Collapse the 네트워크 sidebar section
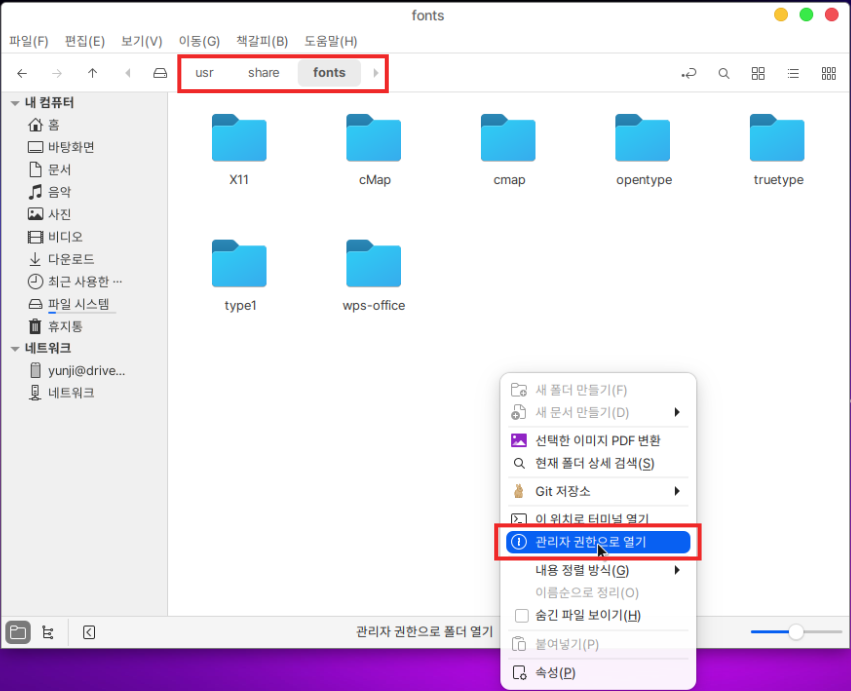This screenshot has height=691, width=851. [15, 348]
